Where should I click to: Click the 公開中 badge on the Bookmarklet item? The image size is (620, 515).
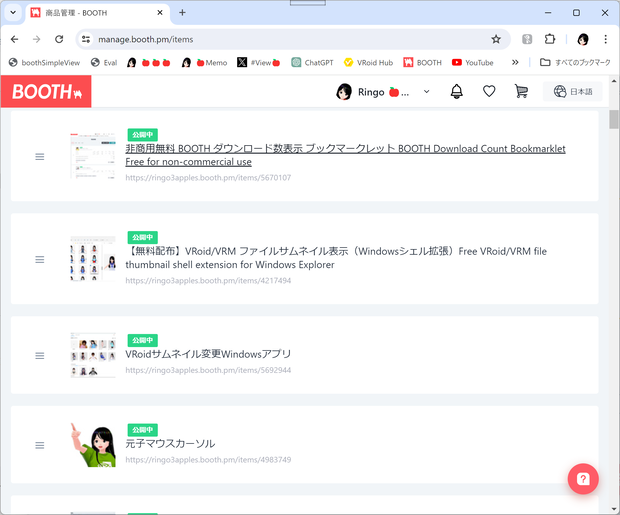[x=142, y=135]
